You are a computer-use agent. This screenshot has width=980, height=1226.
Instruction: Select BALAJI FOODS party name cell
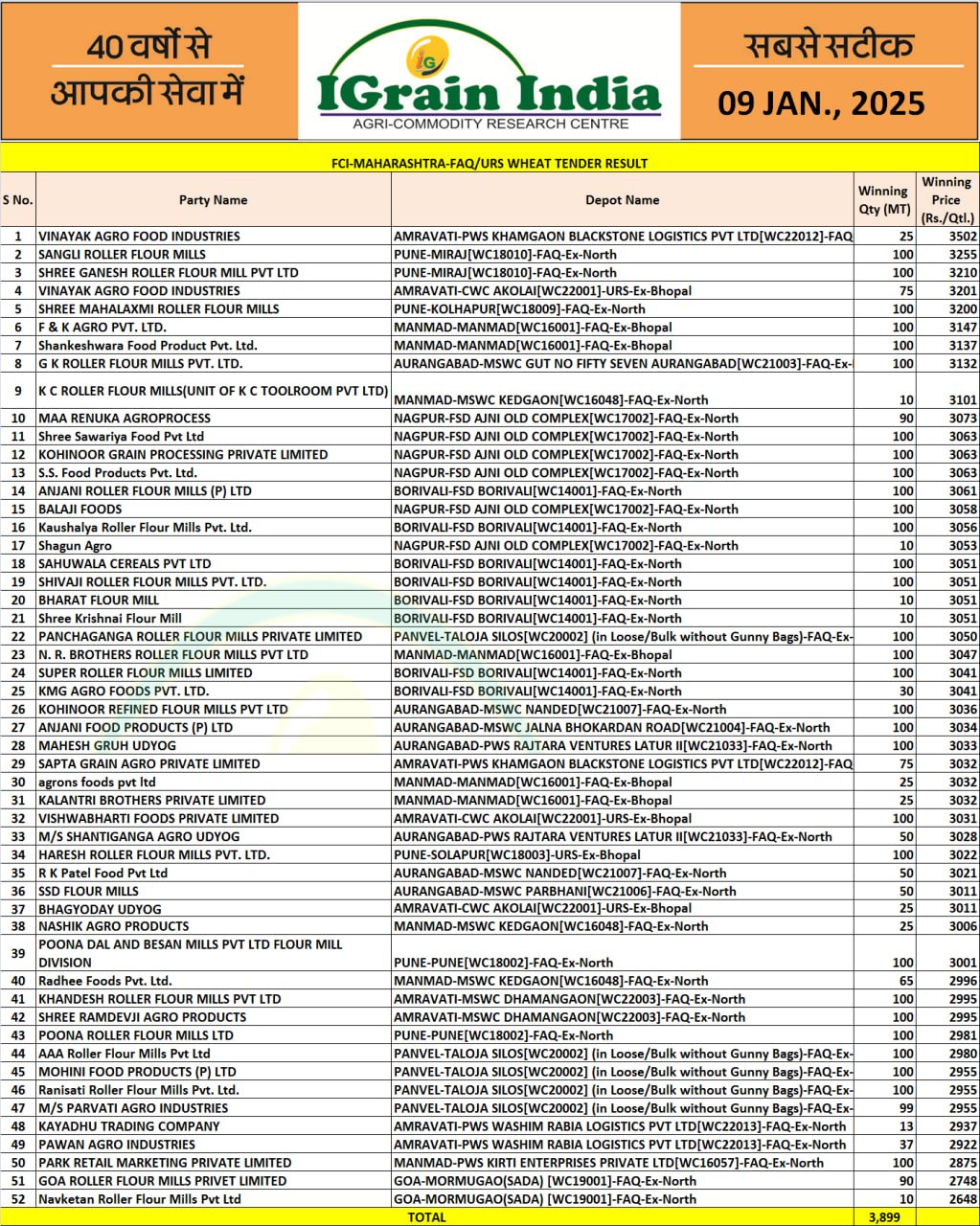[x=80, y=510]
